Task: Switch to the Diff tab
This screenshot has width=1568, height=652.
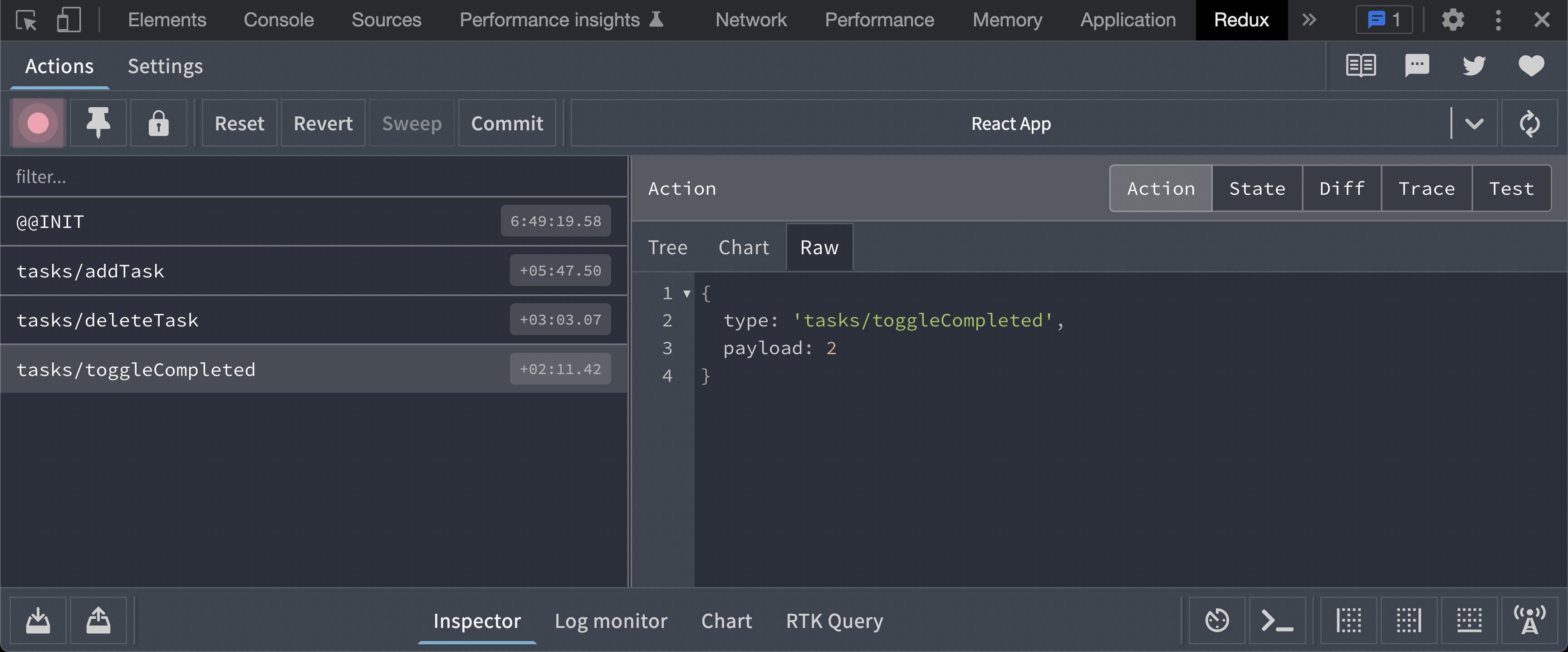Action: 1342,188
